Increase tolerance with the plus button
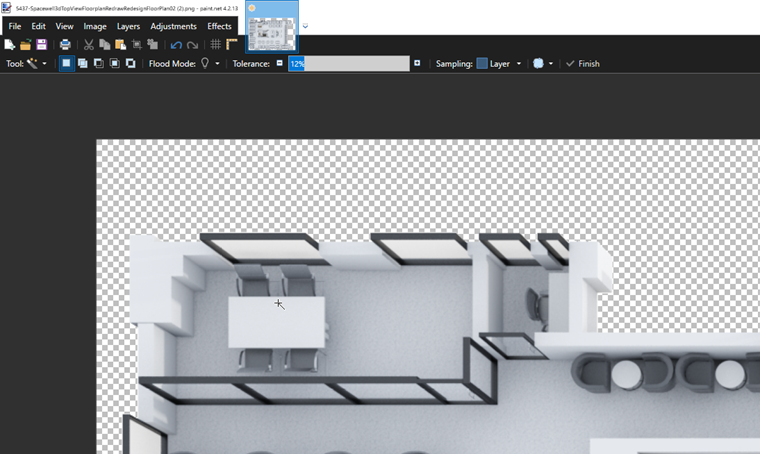The height and width of the screenshot is (454, 760). (x=417, y=63)
